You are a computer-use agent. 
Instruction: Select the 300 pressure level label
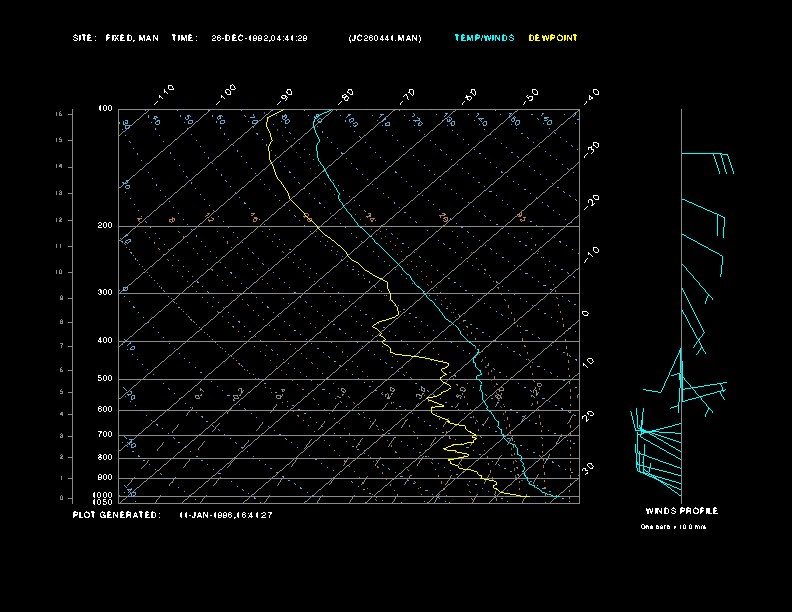click(105, 293)
